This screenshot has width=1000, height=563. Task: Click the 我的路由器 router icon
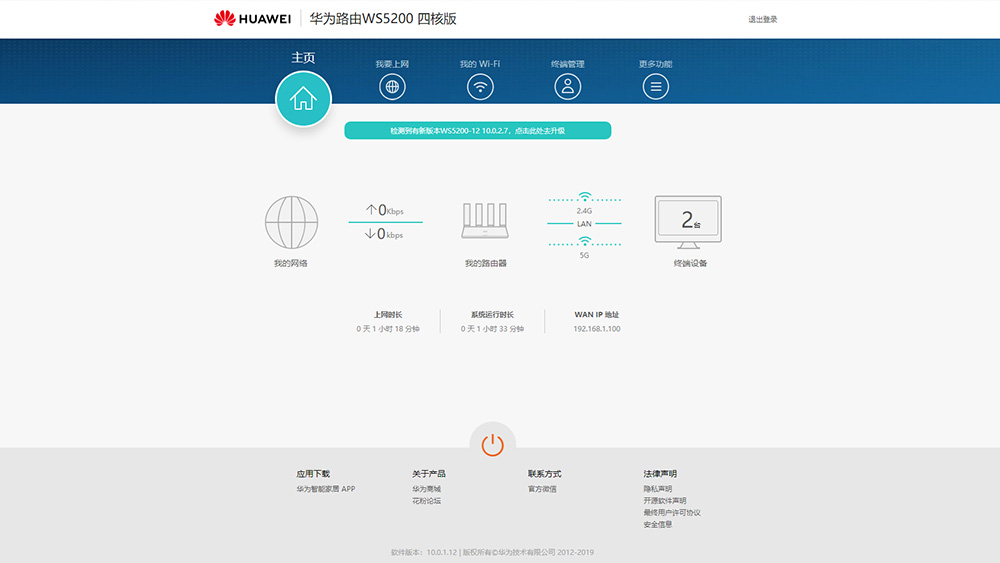coord(485,221)
